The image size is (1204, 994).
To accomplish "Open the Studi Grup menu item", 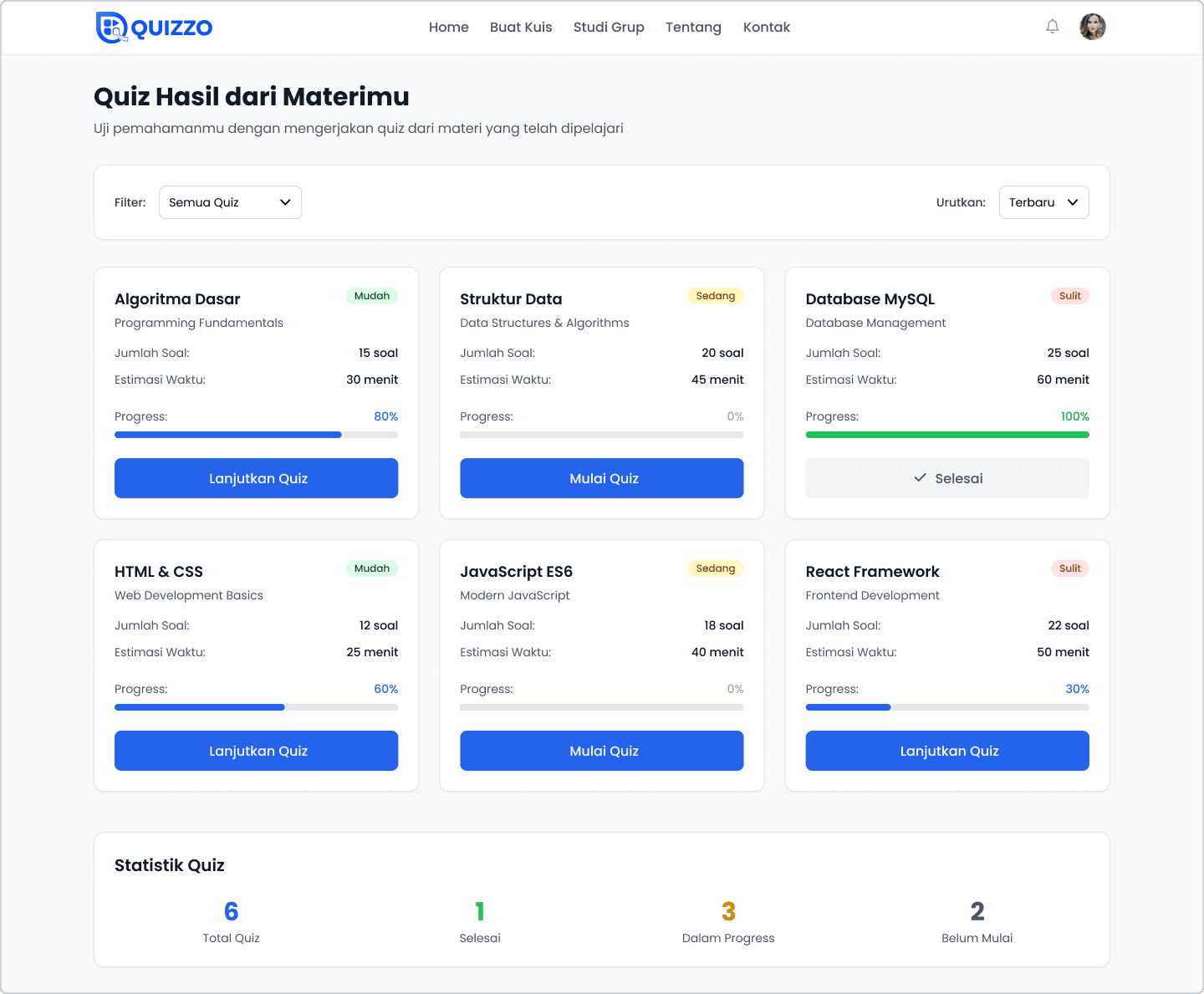I will click(x=609, y=27).
